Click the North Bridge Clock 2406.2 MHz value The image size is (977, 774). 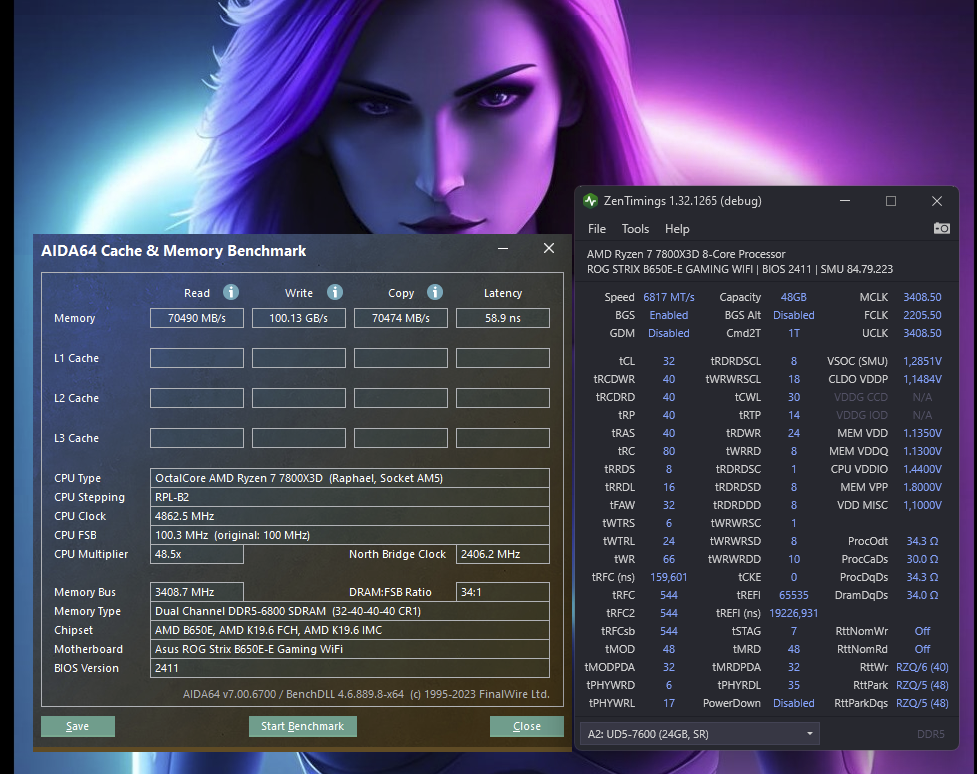tap(503, 554)
